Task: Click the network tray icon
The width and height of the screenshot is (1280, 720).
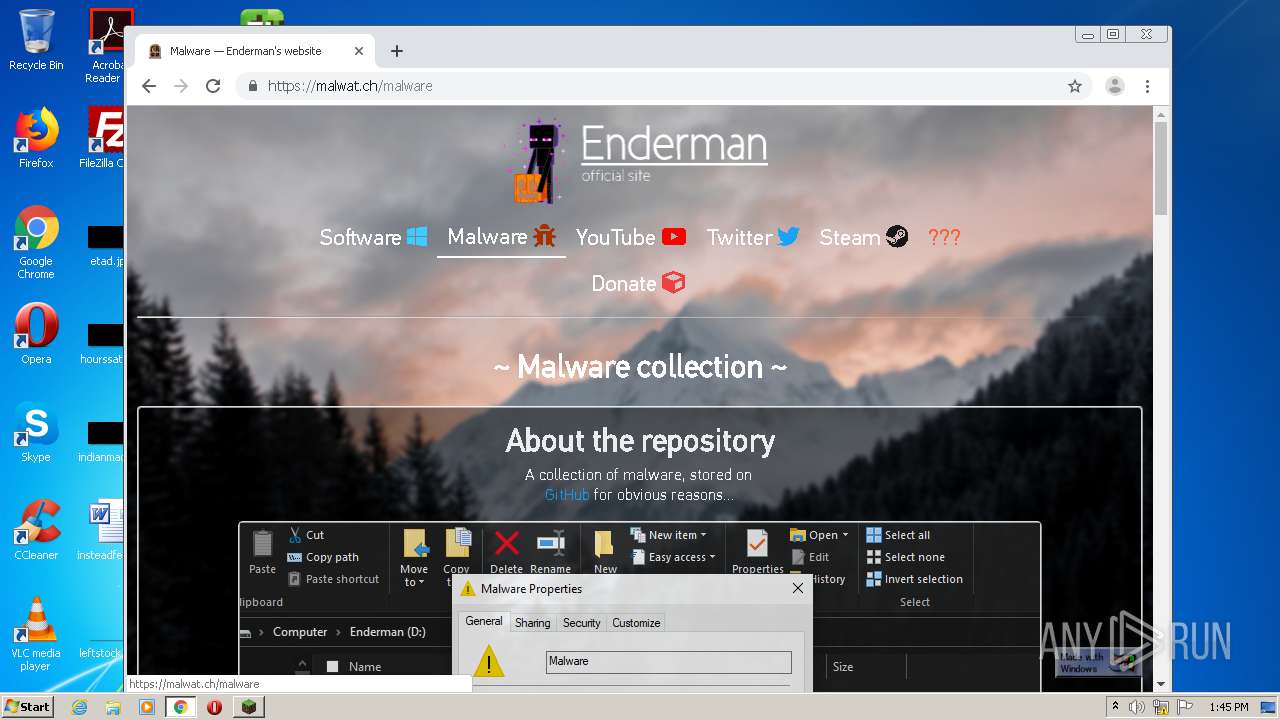Action: (x=1161, y=707)
